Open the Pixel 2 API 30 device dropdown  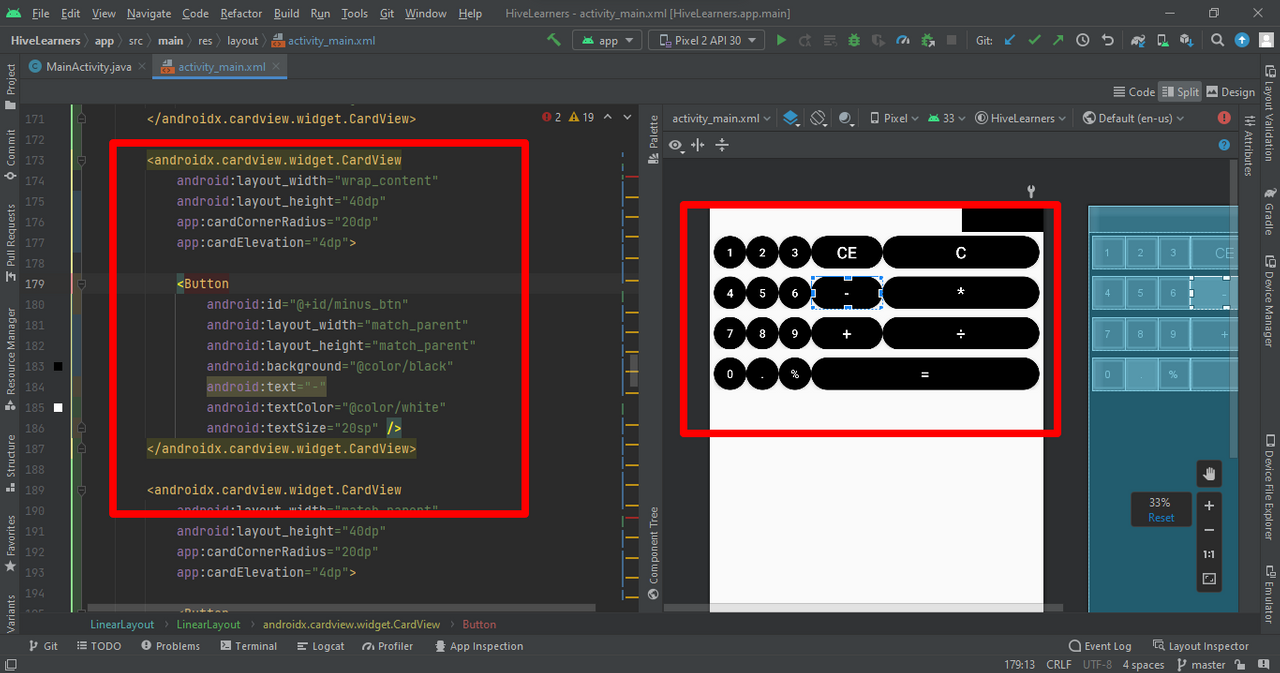pyautogui.click(x=707, y=41)
